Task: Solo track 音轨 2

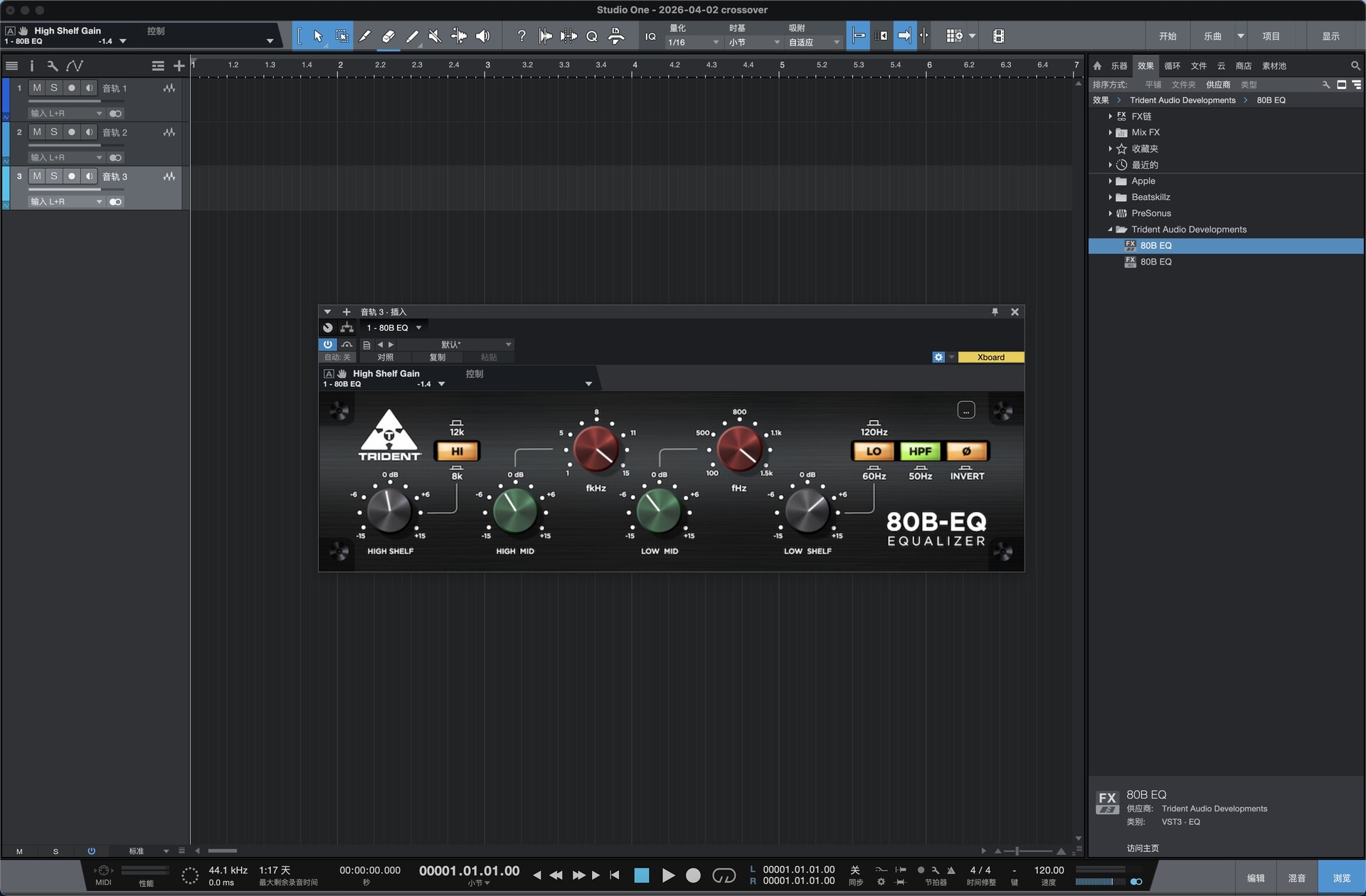Action: click(x=54, y=132)
